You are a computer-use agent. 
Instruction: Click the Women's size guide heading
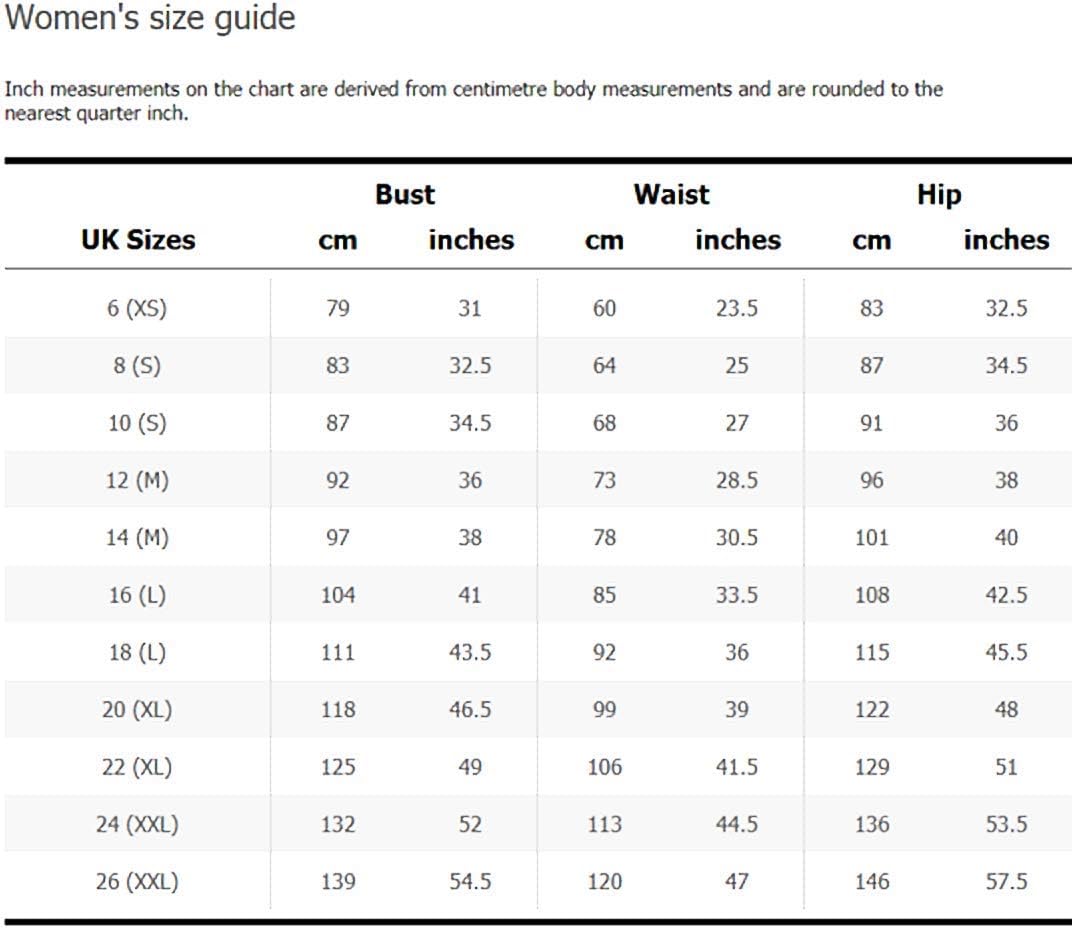[150, 18]
